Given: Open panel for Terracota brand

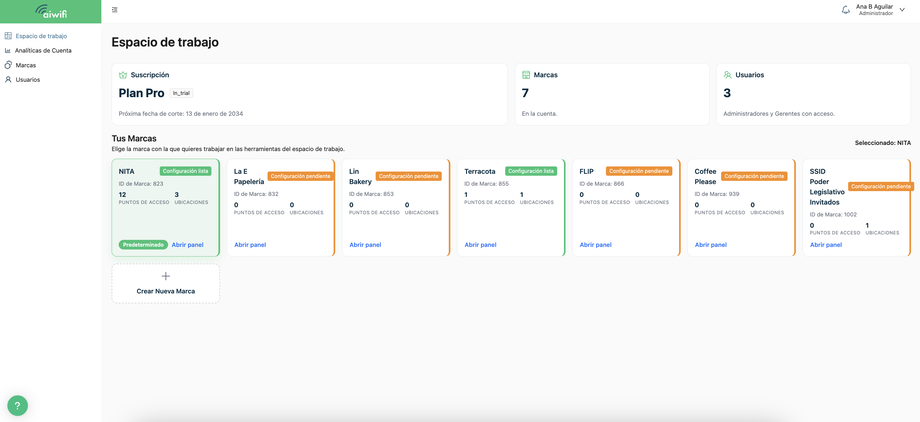Looking at the screenshot, I should 480,245.
